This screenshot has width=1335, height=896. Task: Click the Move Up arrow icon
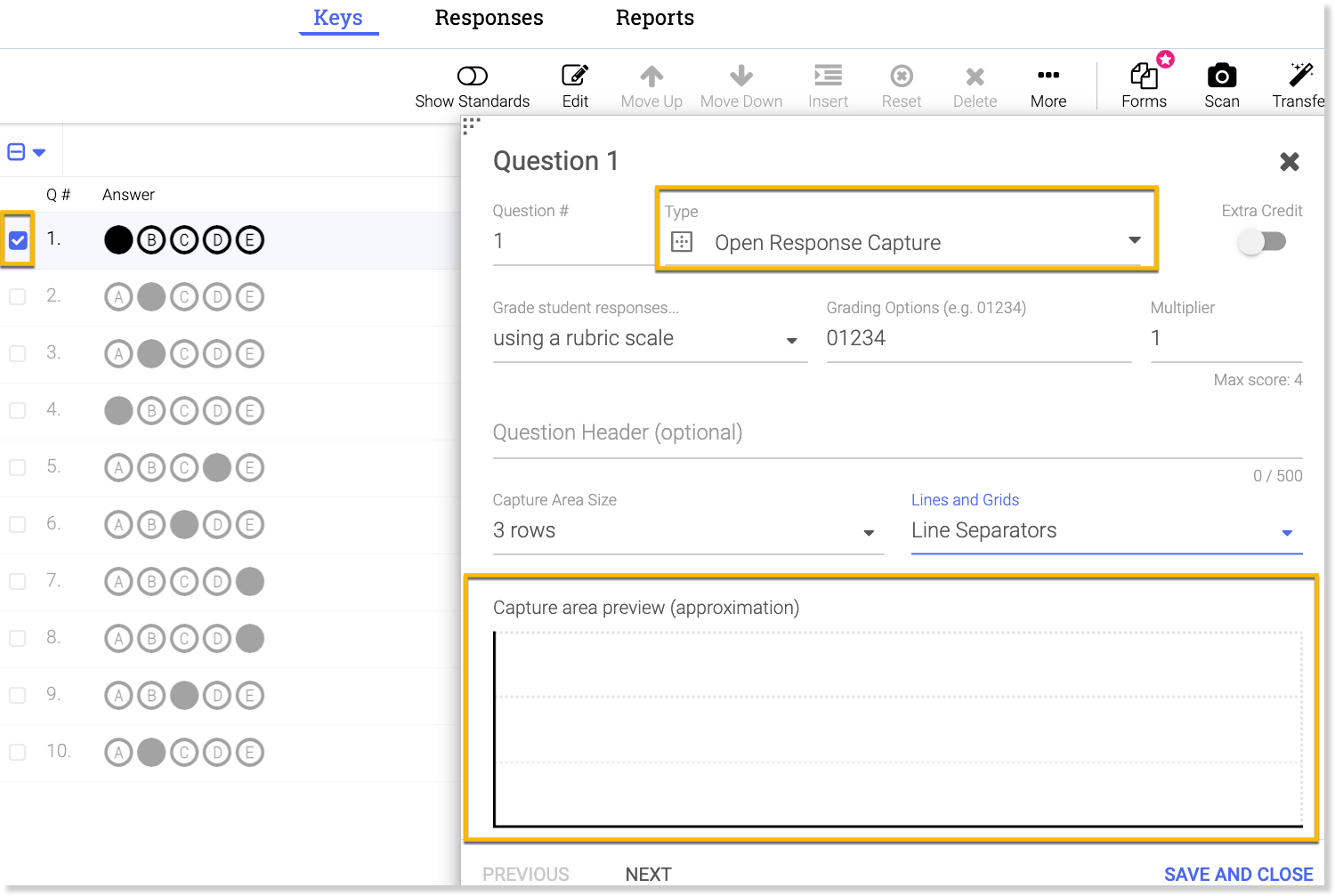click(x=651, y=77)
